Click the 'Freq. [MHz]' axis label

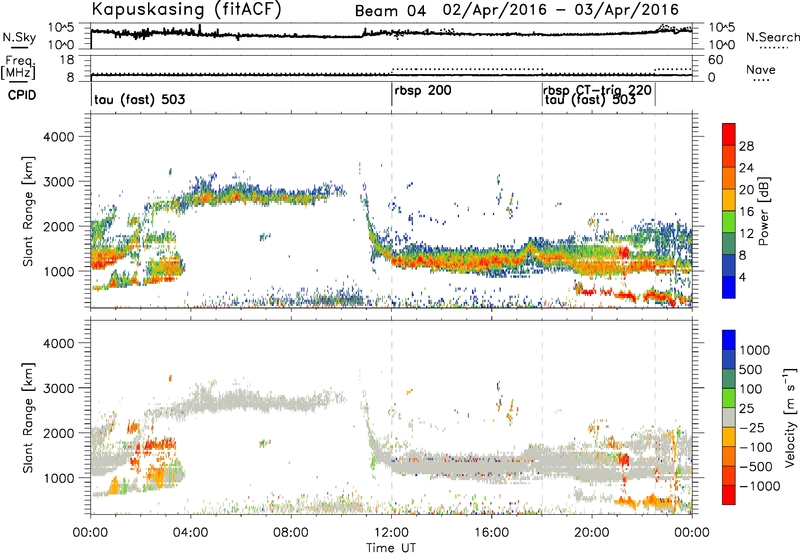pos(19,68)
